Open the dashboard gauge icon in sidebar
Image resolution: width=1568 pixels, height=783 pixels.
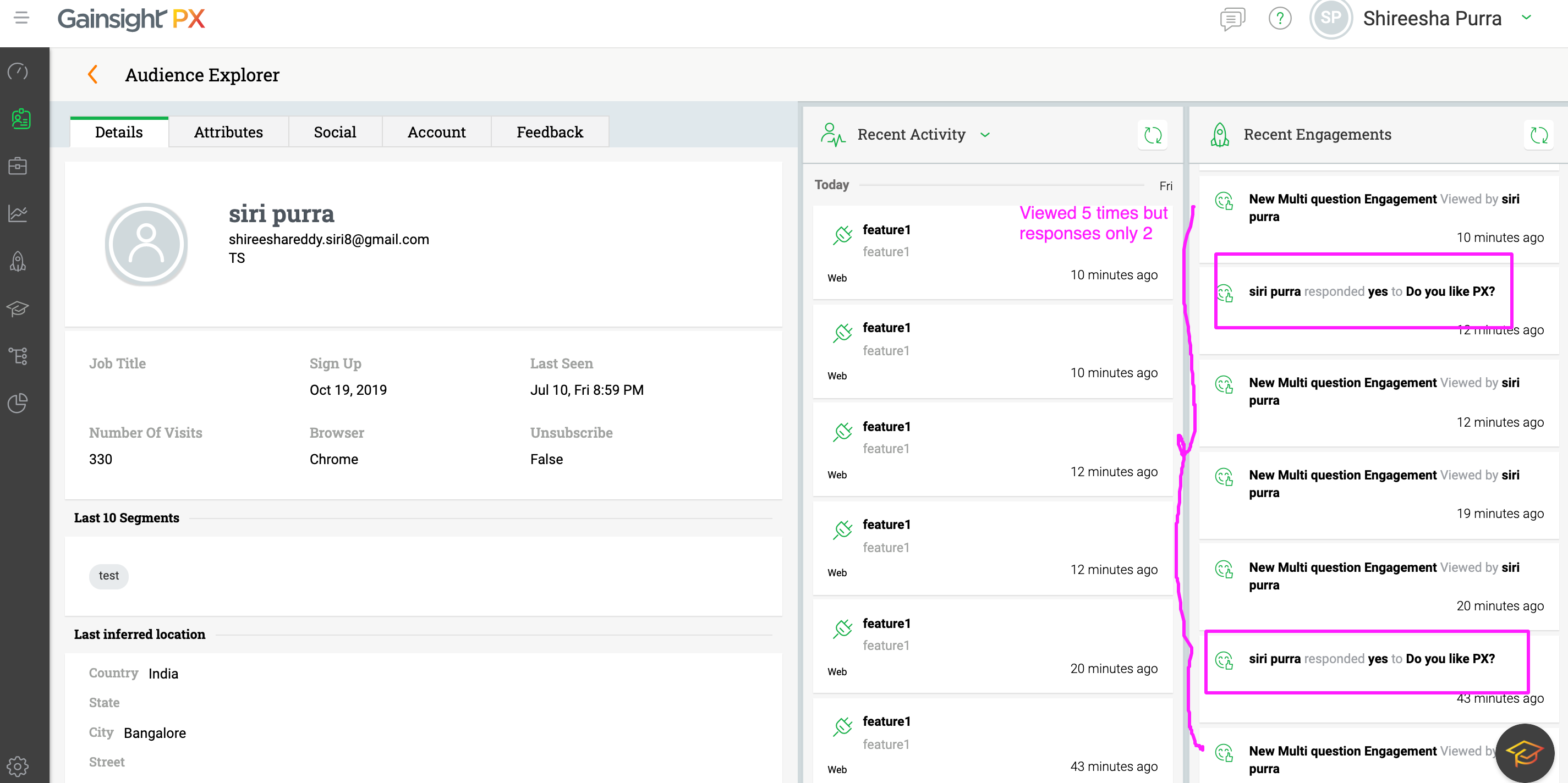coord(18,72)
